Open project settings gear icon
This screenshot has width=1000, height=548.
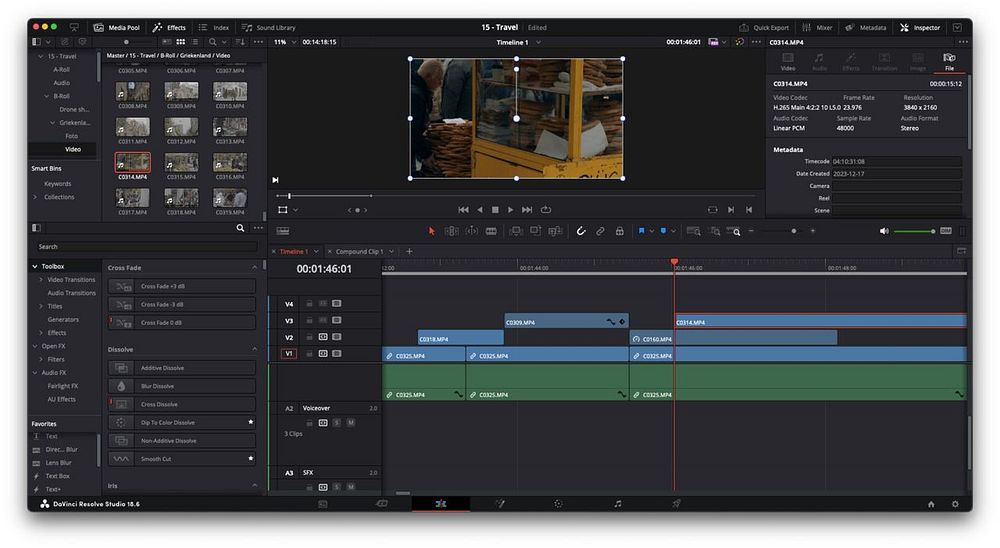tap(954, 504)
